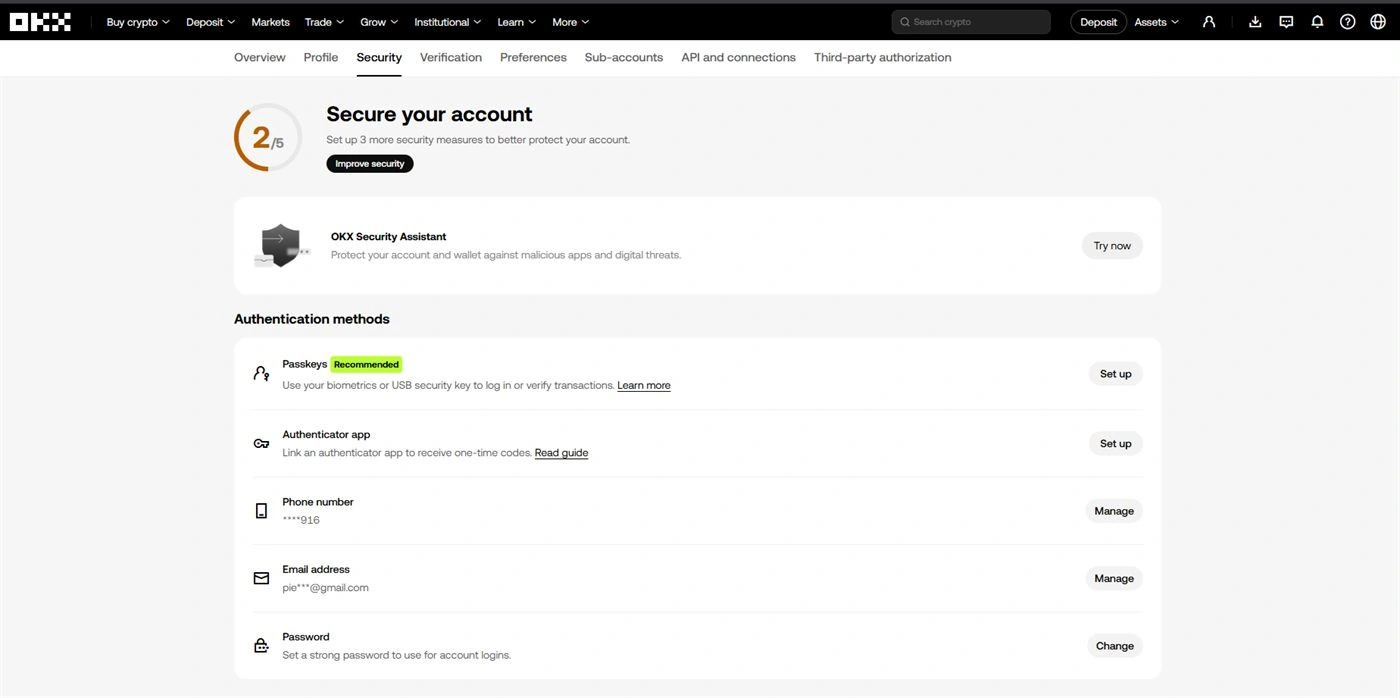Switch to the Verification tab
Viewport: 1400px width, 698px height.
(x=451, y=57)
